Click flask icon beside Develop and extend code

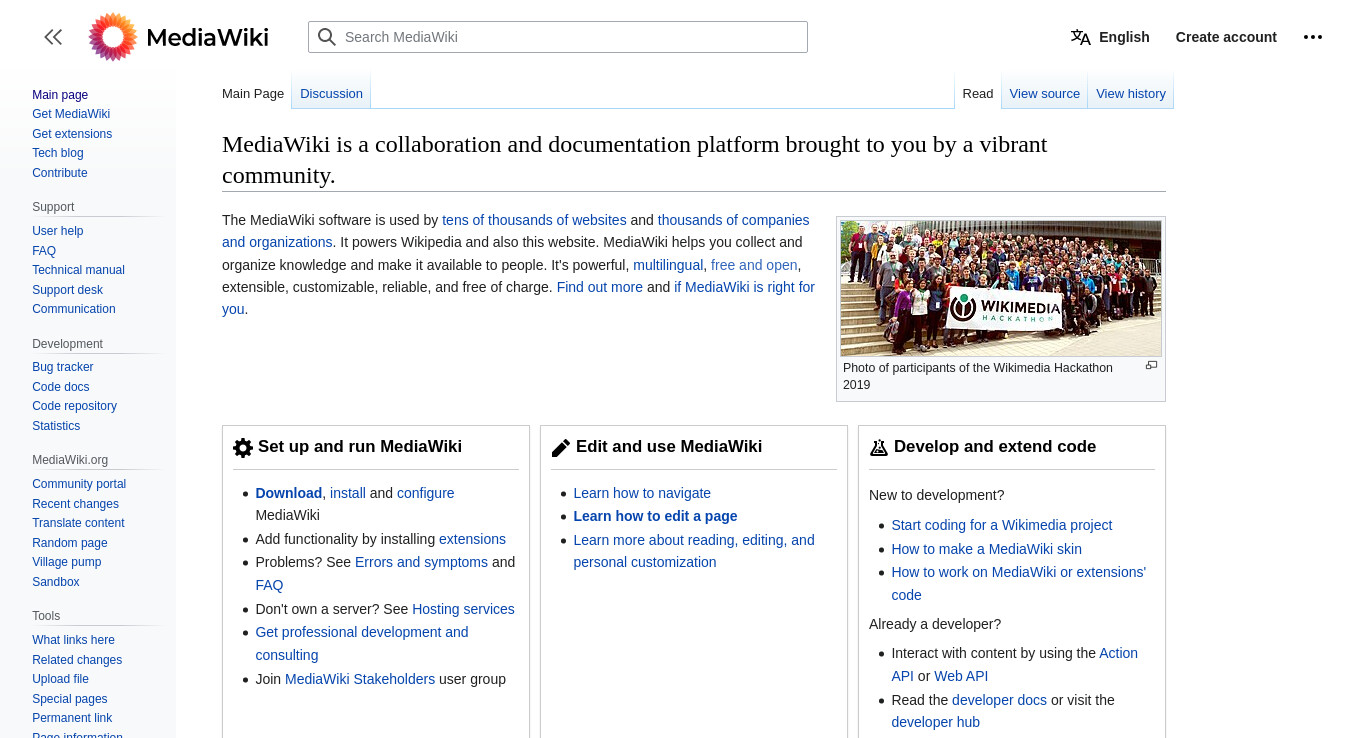[879, 448]
